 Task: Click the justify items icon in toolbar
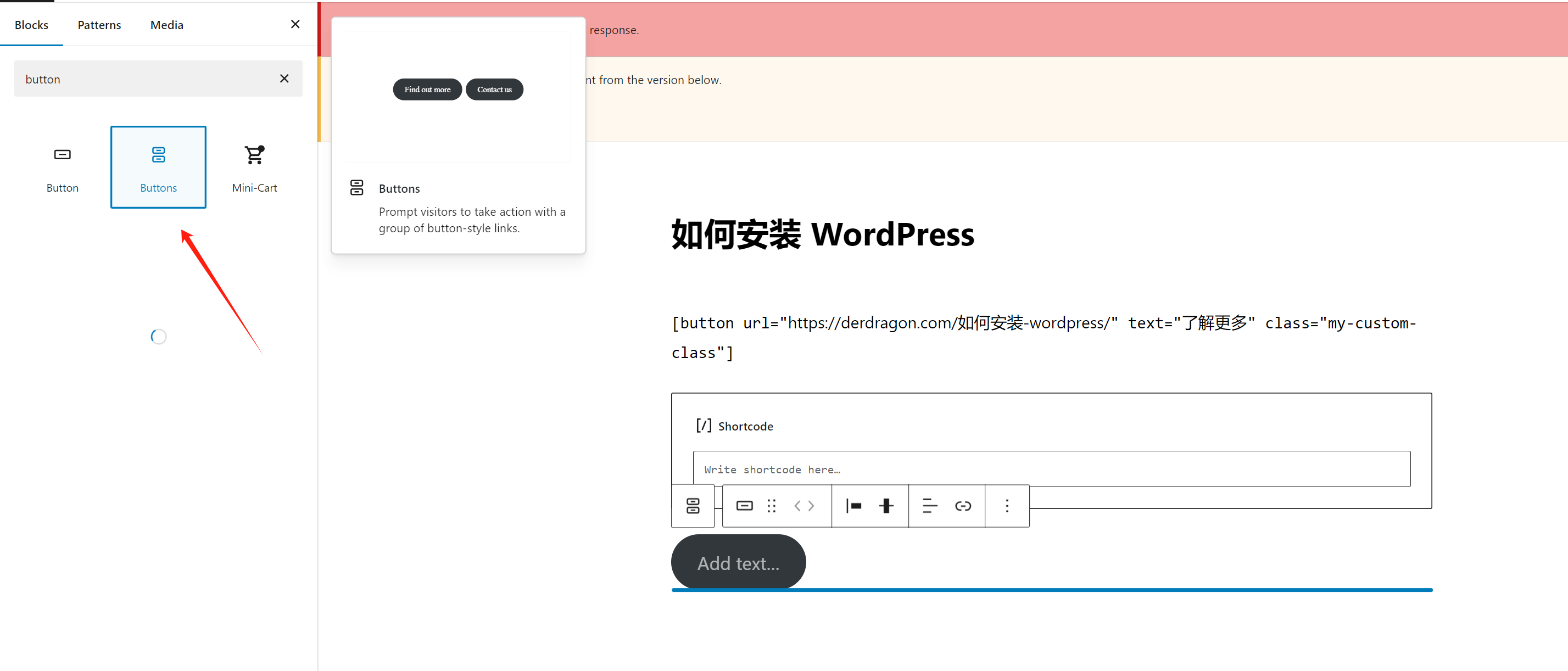pyautogui.click(x=854, y=506)
